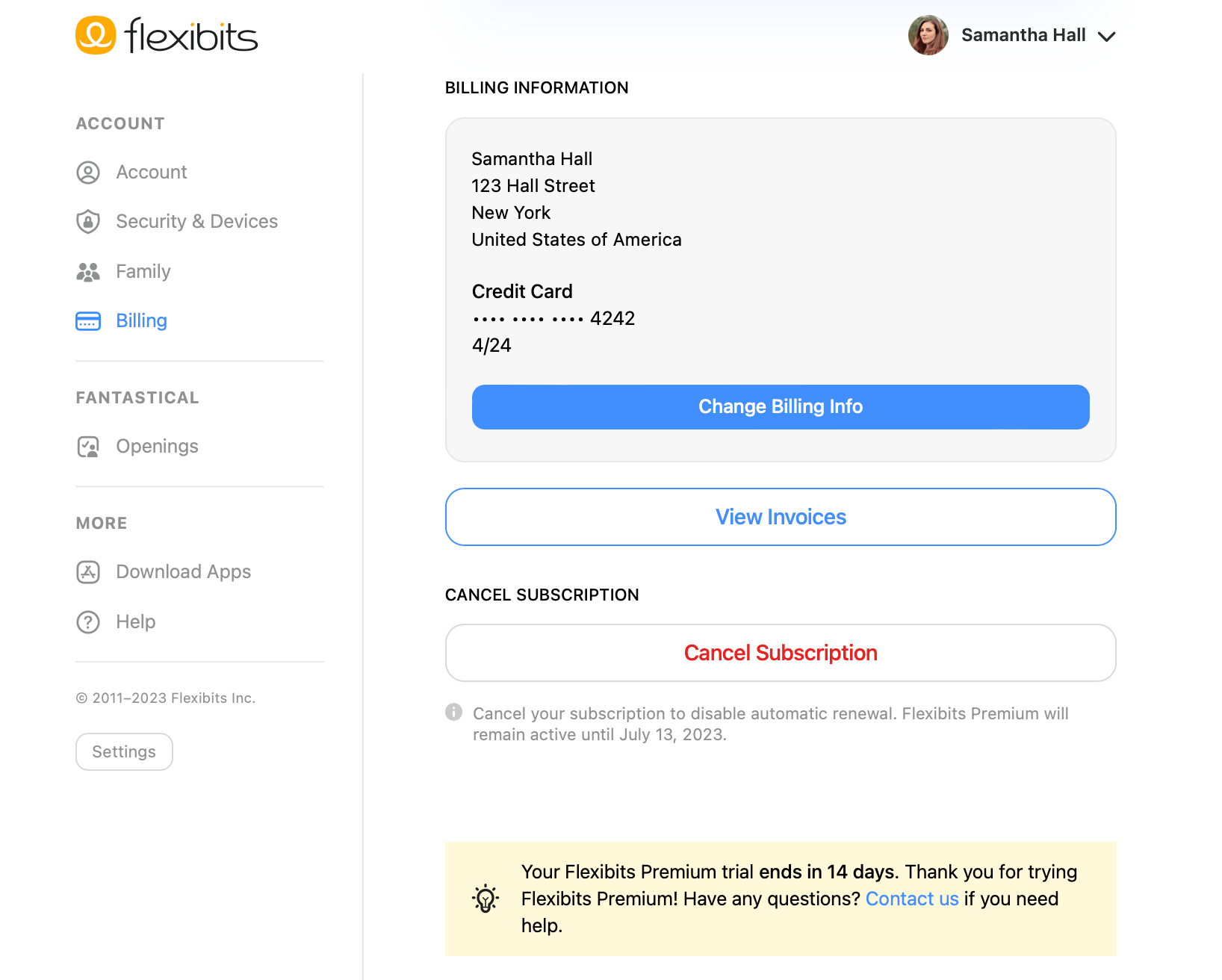
Task: Click the Account person icon
Action: 88,173
